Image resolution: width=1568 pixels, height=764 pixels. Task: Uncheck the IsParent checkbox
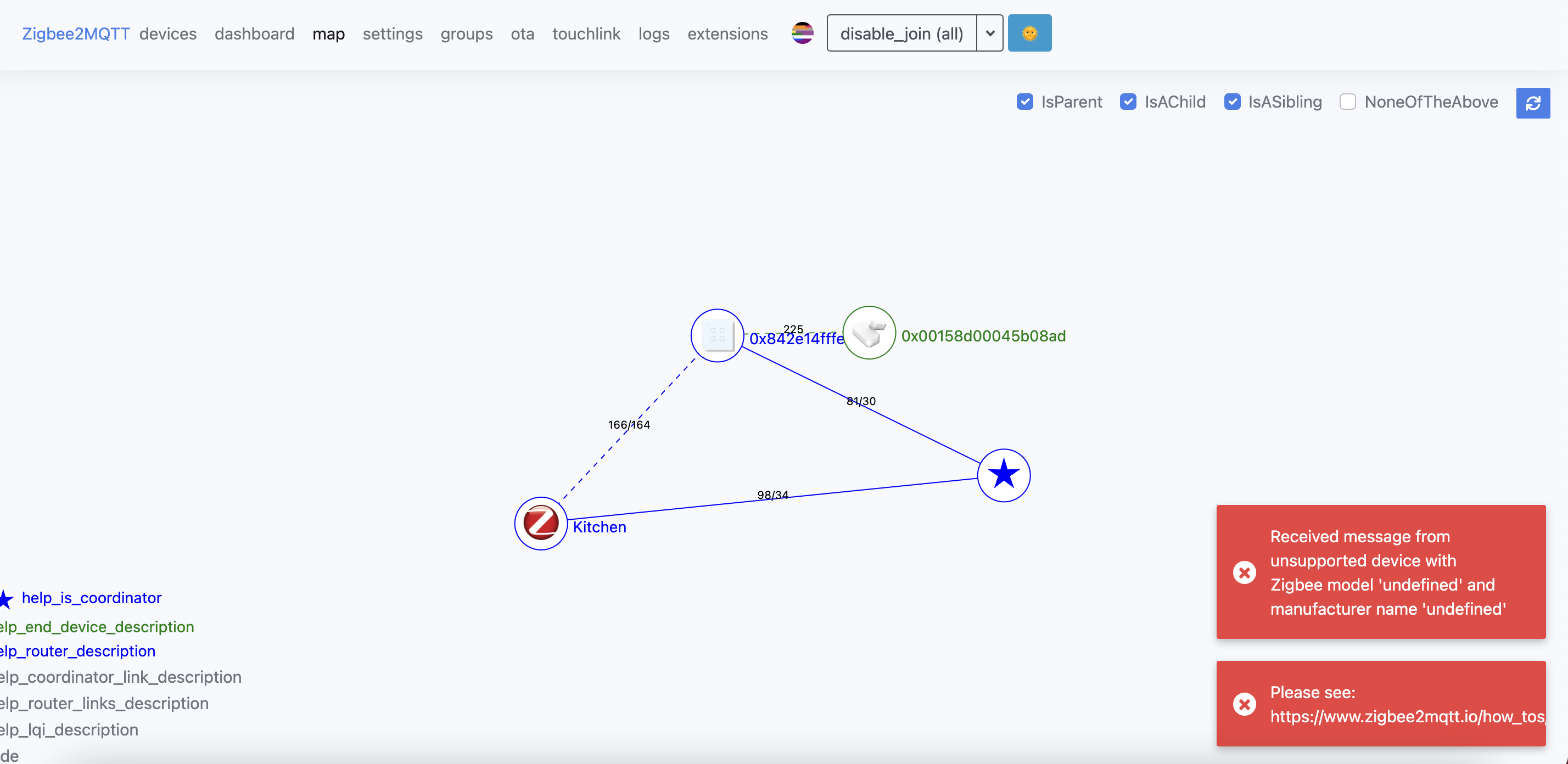(x=1025, y=102)
